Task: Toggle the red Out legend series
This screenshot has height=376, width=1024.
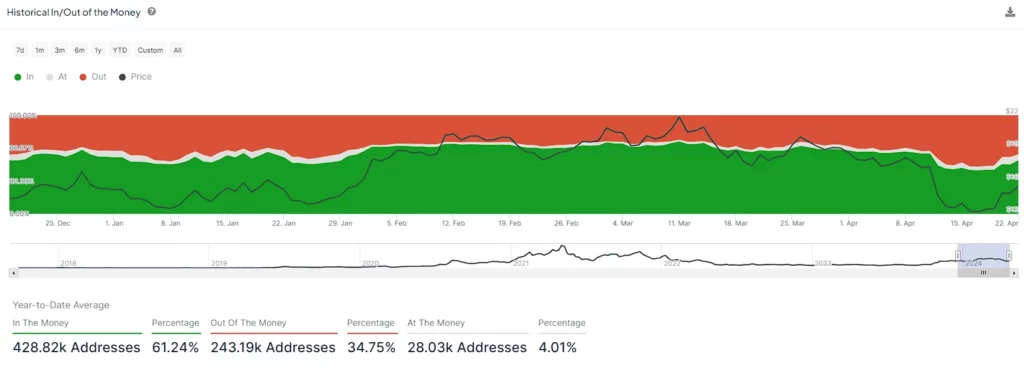Action: [x=93, y=76]
